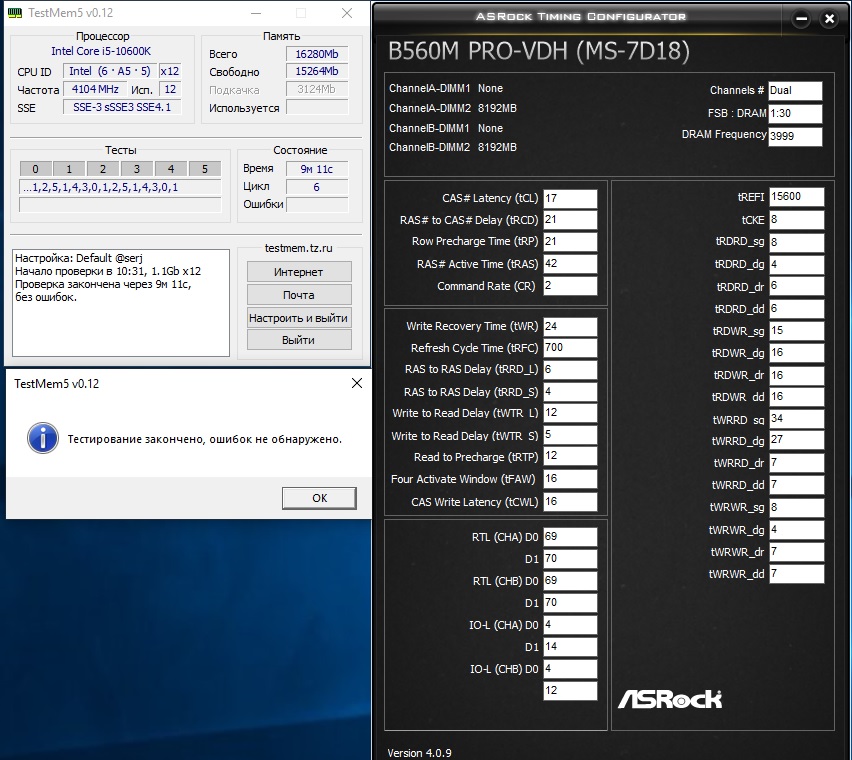Click the tRRD_S value field
This screenshot has height=760, width=852.
coord(570,392)
